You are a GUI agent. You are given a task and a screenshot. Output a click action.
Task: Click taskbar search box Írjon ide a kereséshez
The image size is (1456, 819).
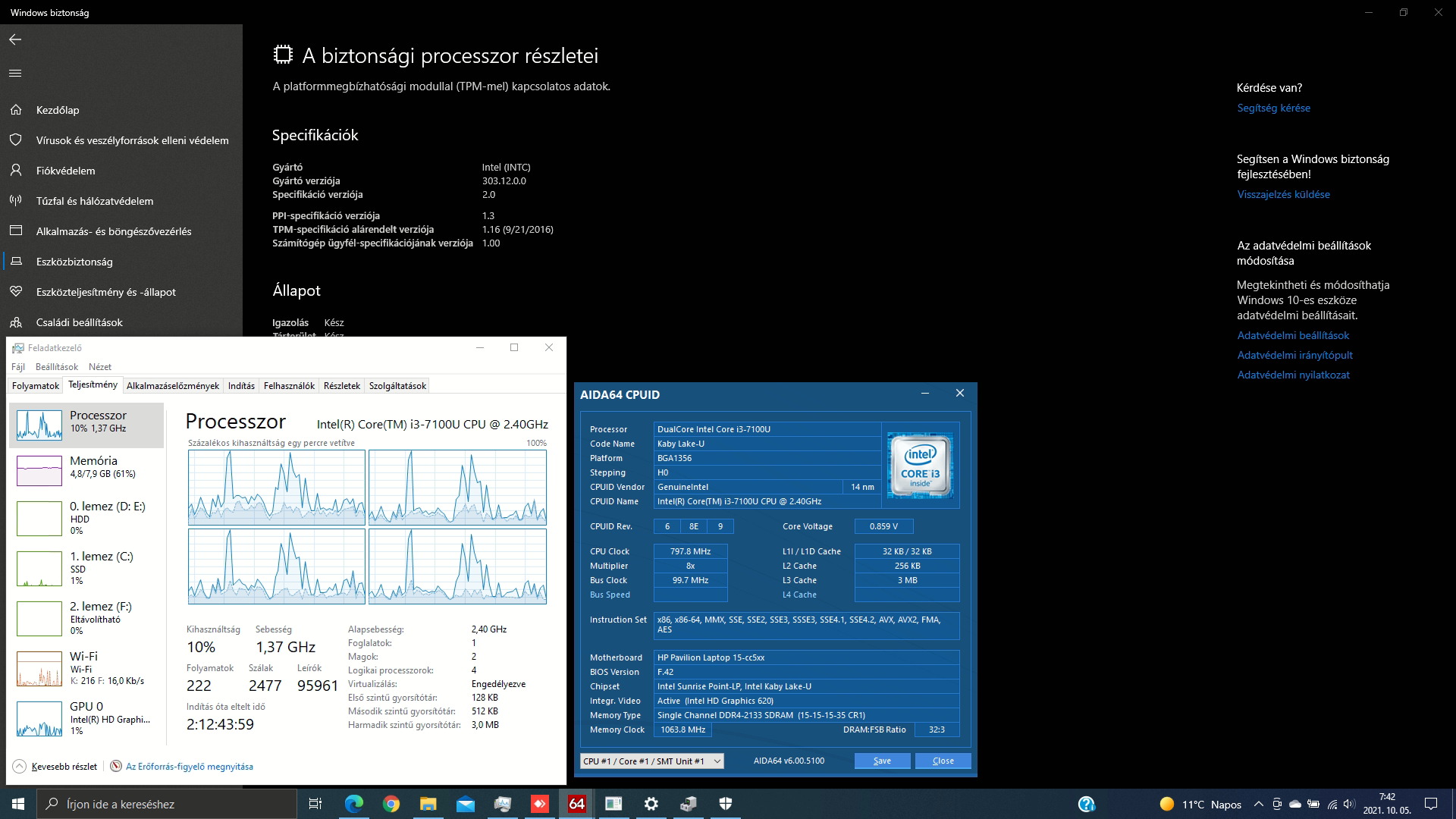pyautogui.click(x=167, y=804)
